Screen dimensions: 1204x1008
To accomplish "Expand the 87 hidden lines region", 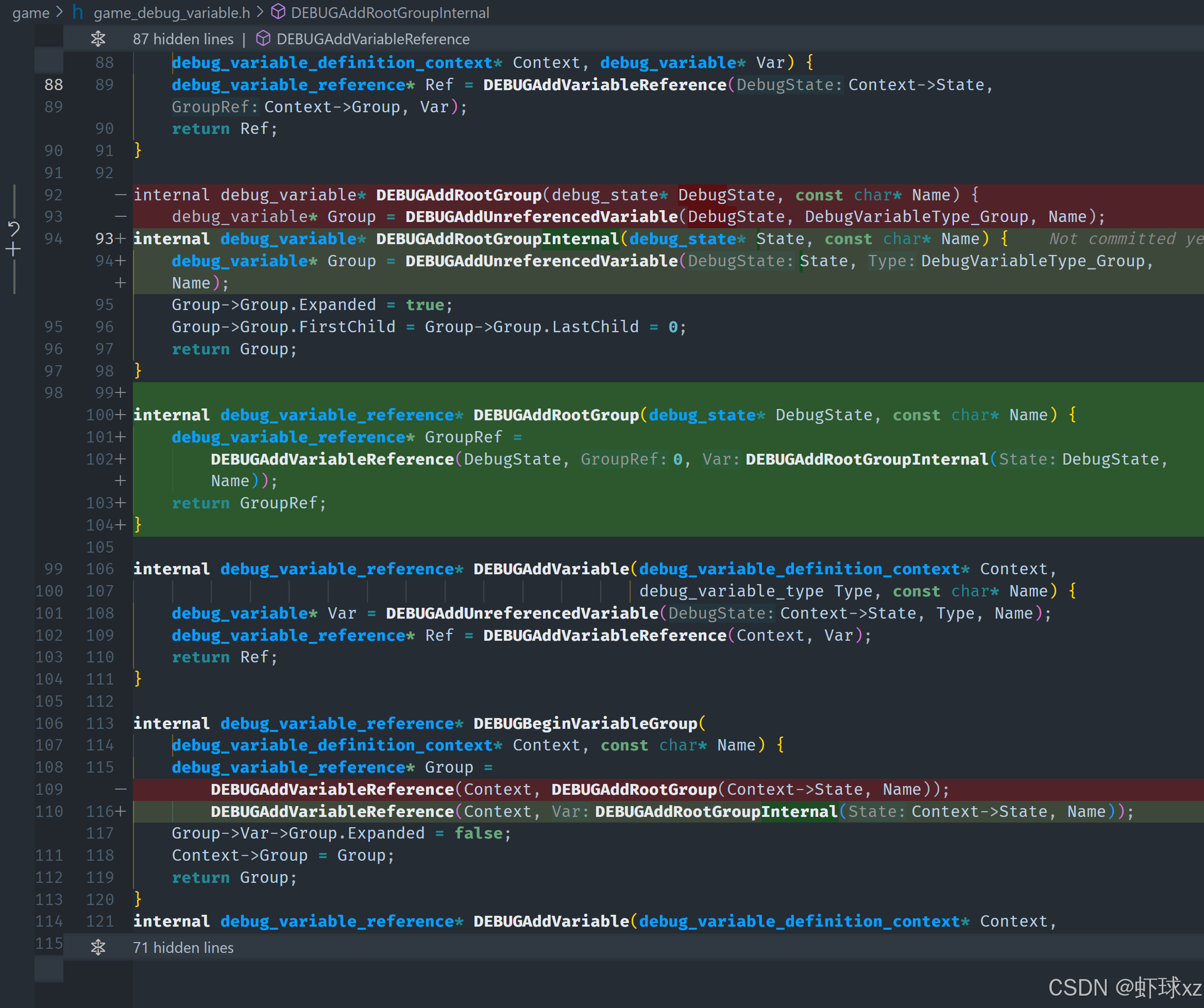I will click(183, 39).
